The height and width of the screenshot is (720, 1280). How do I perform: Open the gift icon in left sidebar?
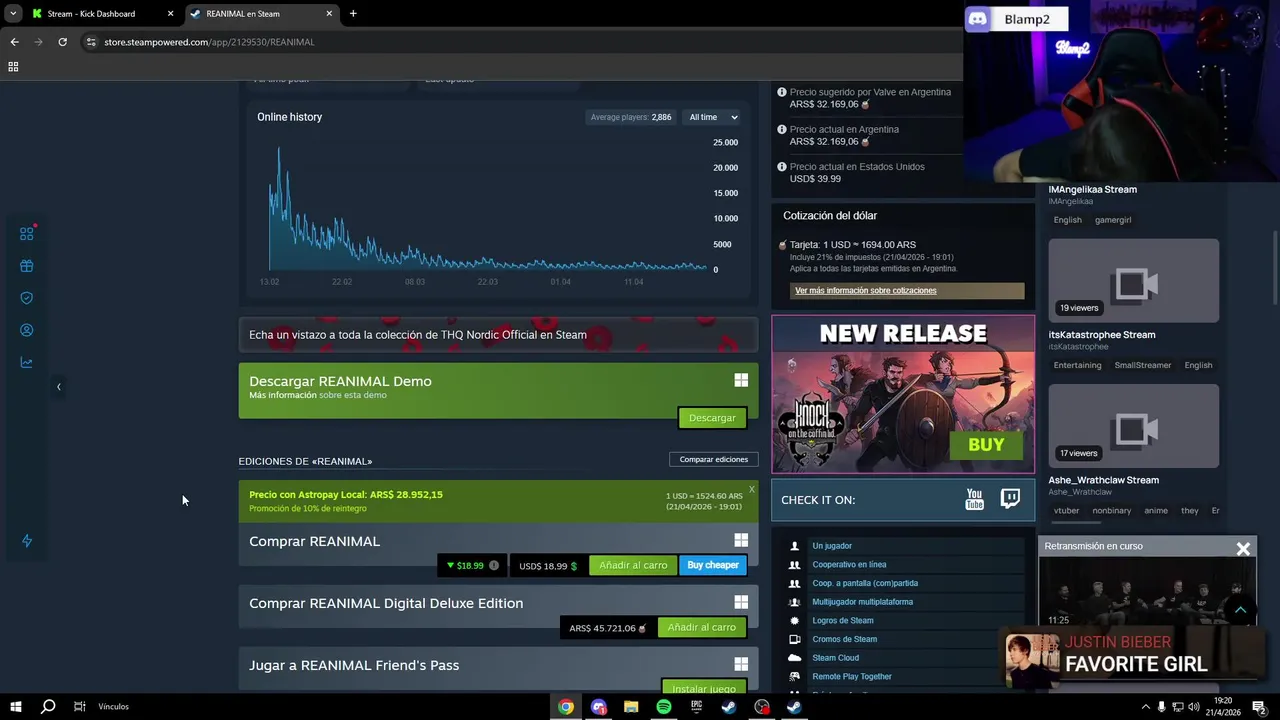[27, 266]
